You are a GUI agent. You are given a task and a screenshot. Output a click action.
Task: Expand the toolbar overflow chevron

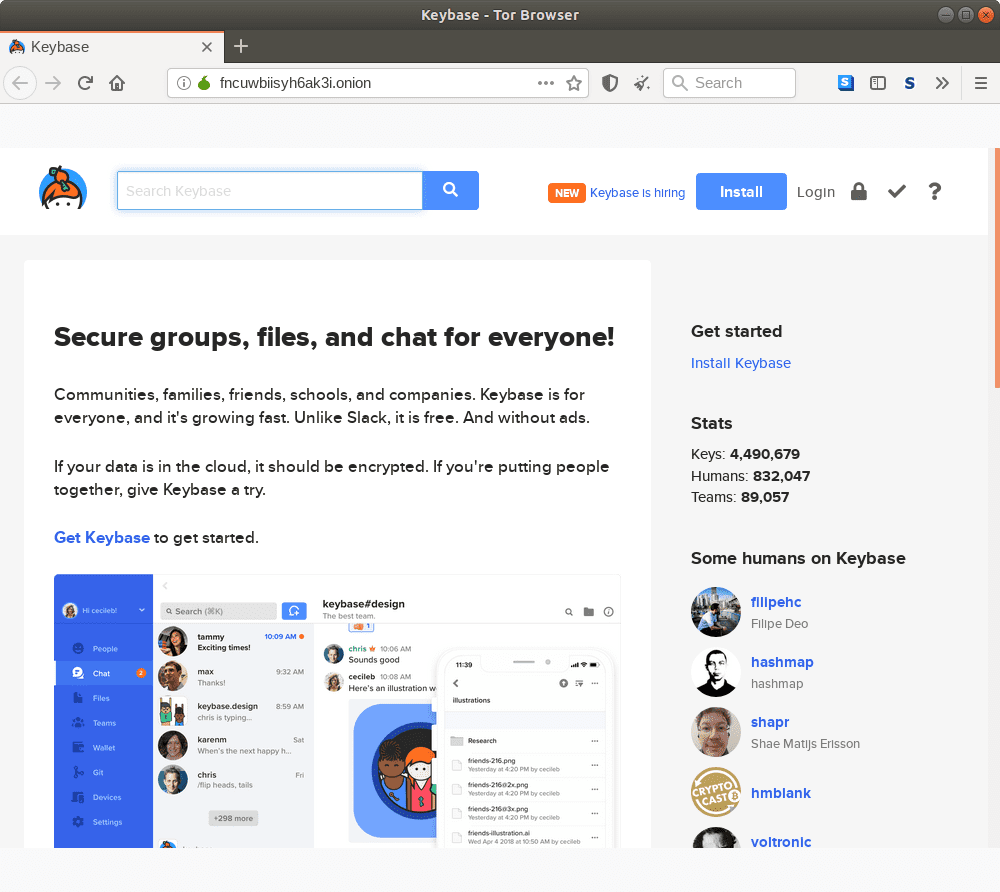942,83
